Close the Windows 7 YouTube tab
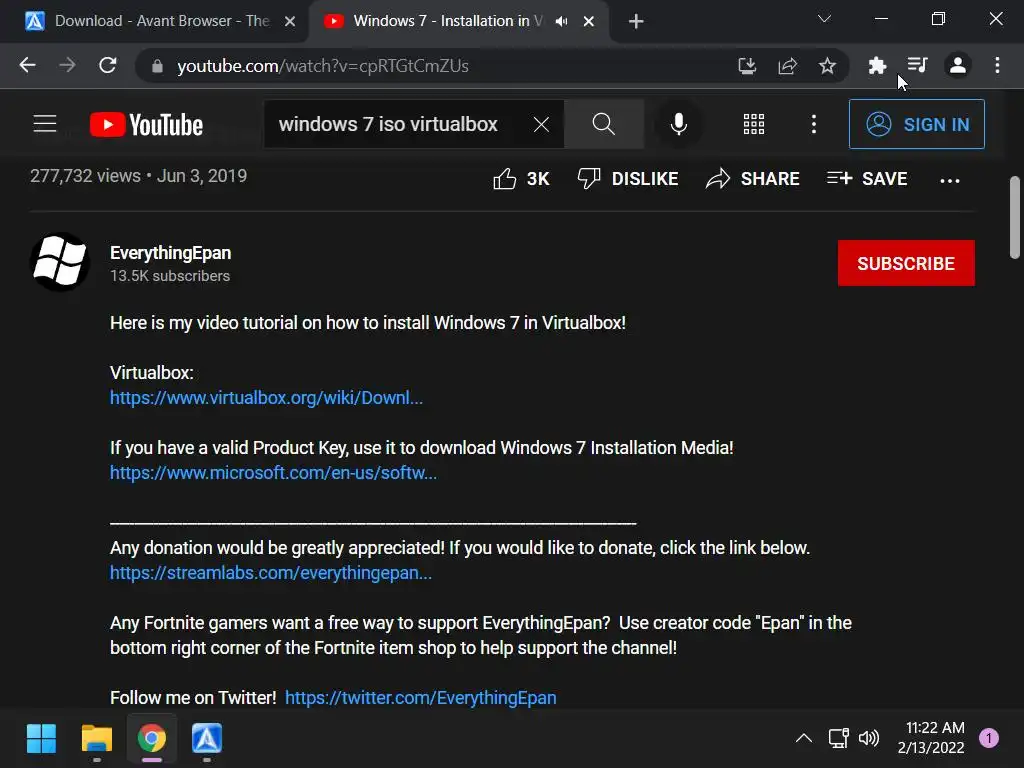 [x=588, y=22]
